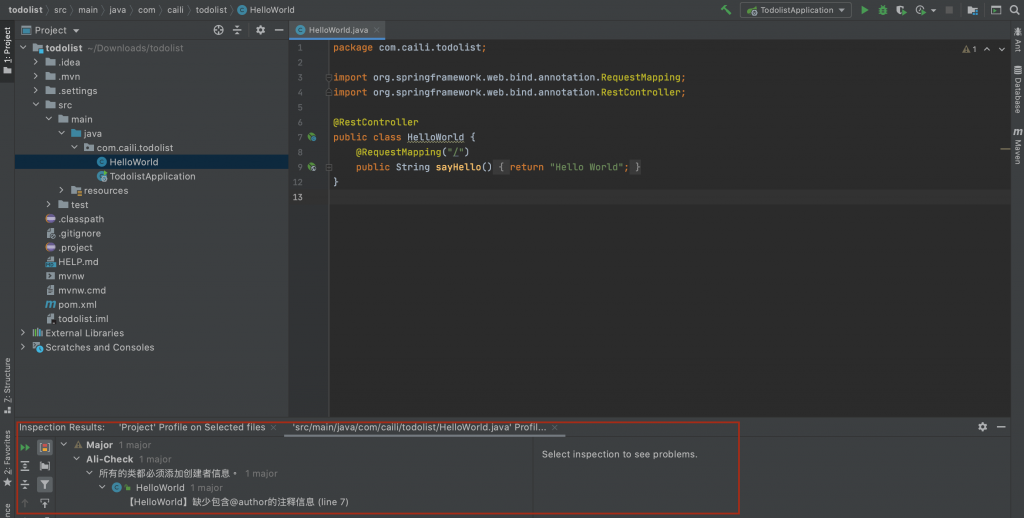The image size is (1024, 518).
Task: Jump to next highlighted error down arrow
Action: click(1002, 49)
